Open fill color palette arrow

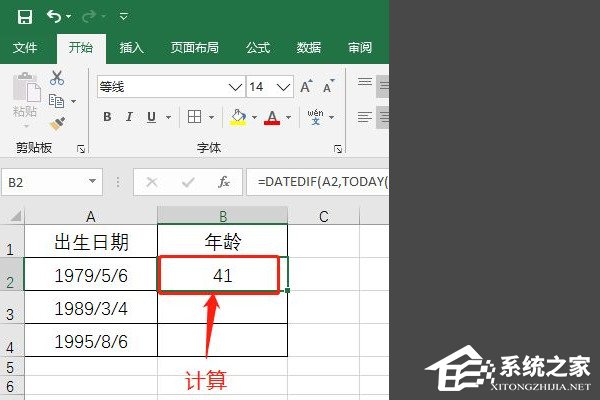254,117
